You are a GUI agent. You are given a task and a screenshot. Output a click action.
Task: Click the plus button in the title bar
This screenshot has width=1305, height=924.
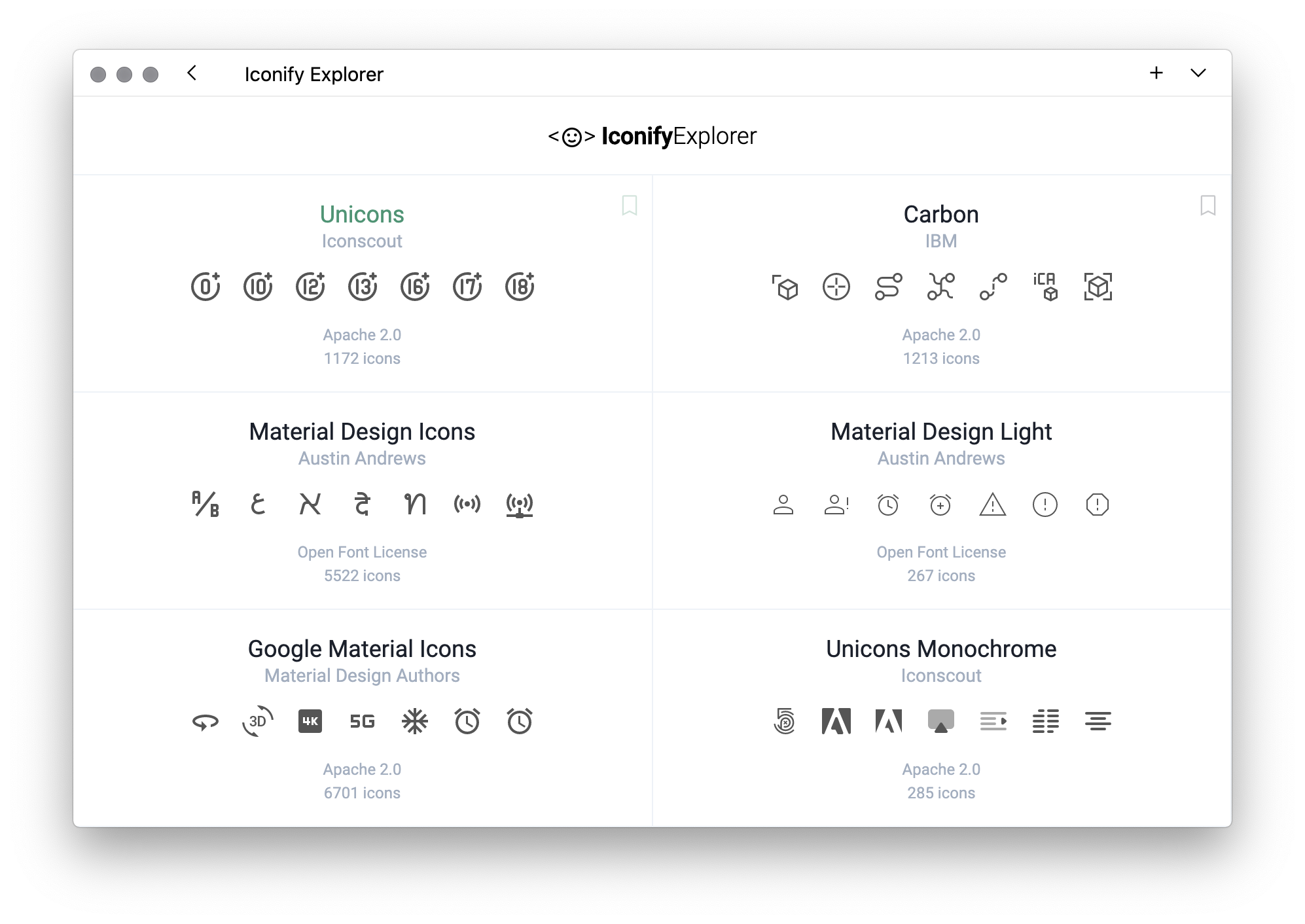[x=1156, y=73]
